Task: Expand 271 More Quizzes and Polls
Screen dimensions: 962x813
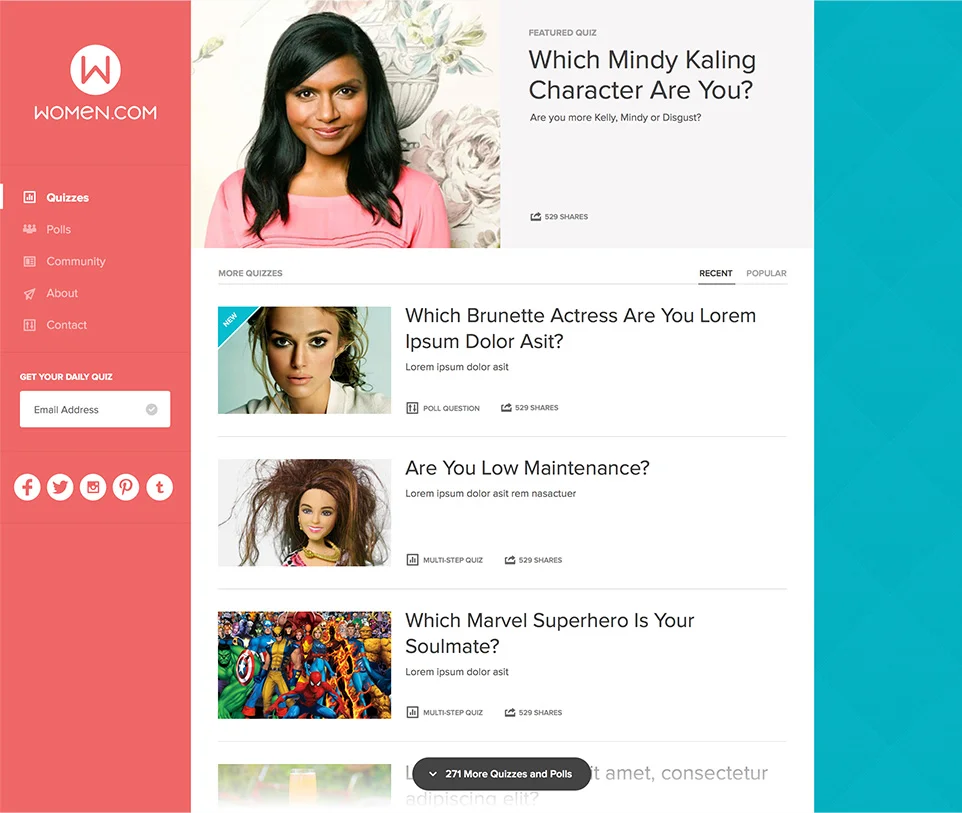Action: coord(501,774)
